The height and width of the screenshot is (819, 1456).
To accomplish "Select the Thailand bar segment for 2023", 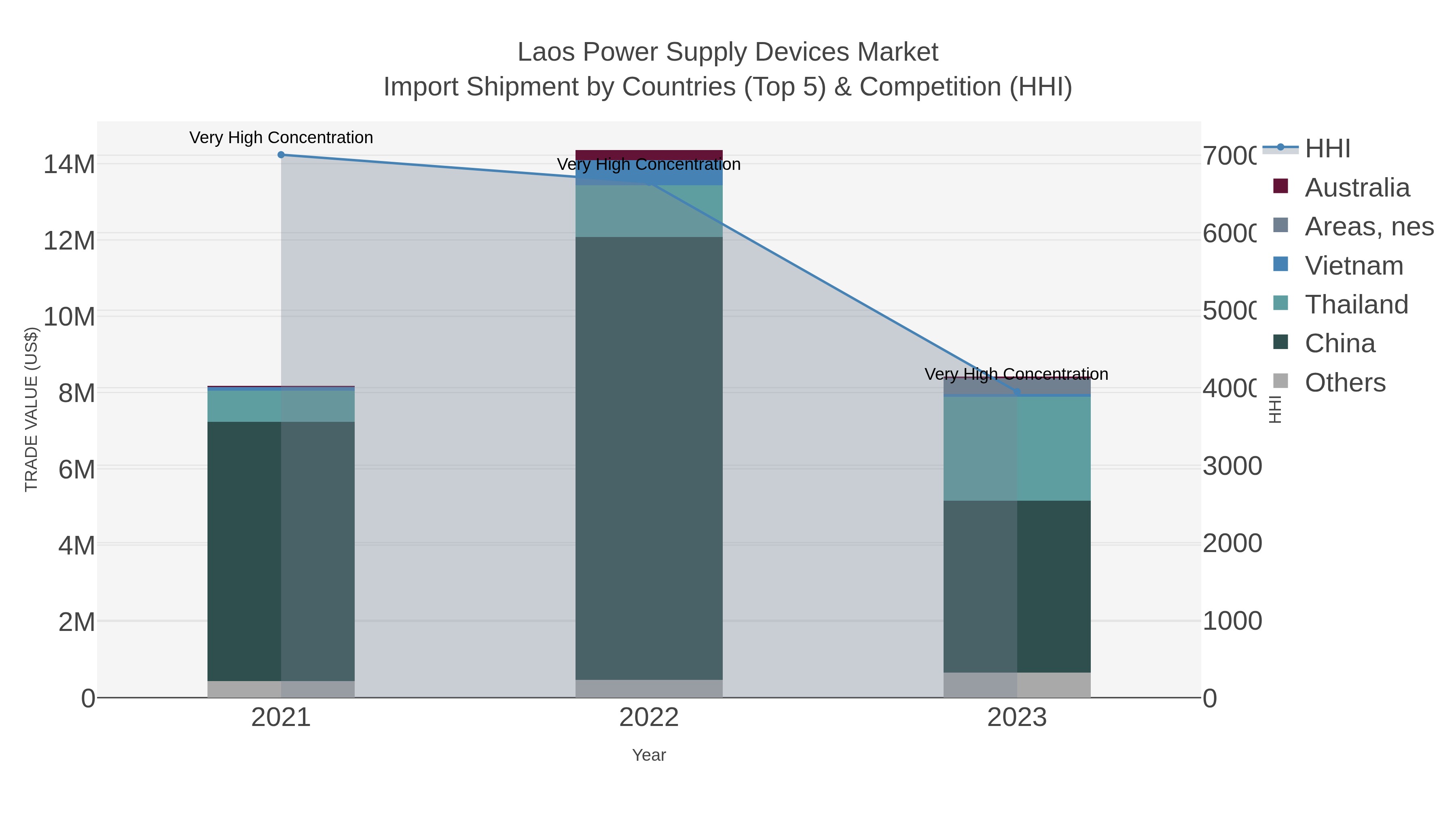I will click(x=1017, y=449).
